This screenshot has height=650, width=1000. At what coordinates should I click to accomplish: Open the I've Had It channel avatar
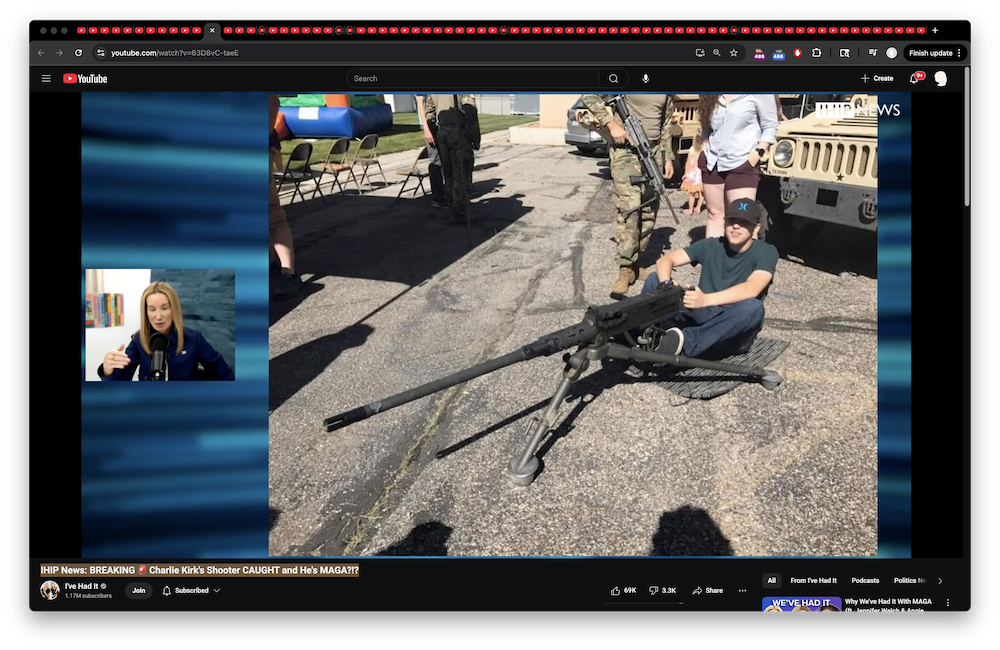pyautogui.click(x=49, y=590)
